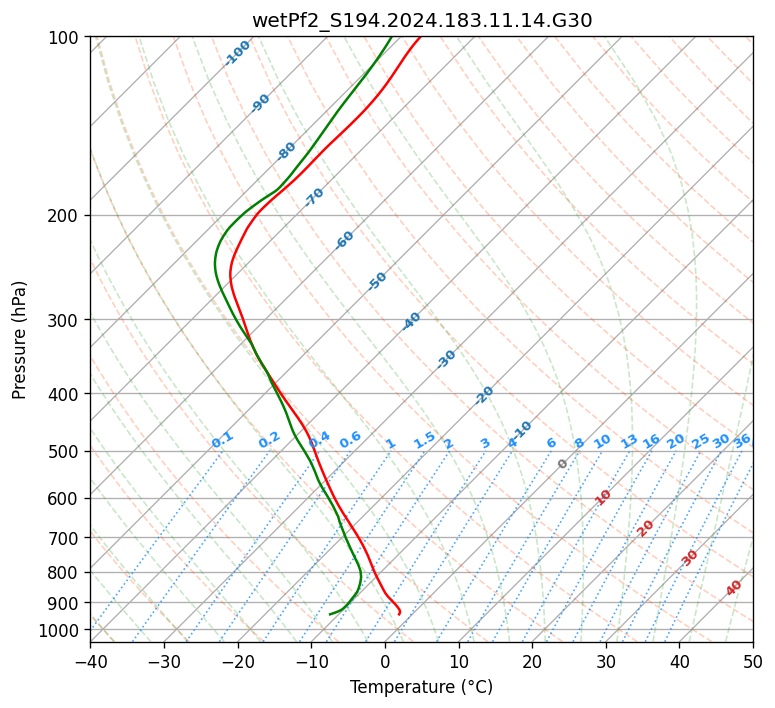Click the 40 temperature axis tick
This screenshot has width=775, height=708.
680,661
